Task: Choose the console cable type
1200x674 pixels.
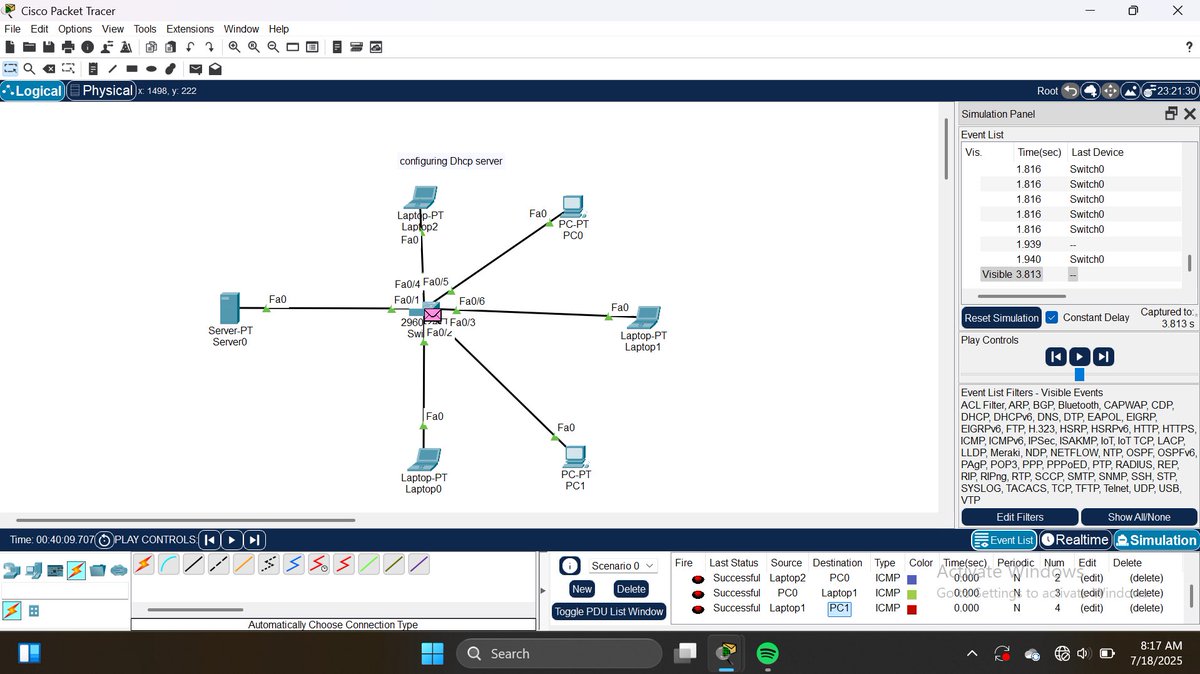Action: (x=168, y=564)
